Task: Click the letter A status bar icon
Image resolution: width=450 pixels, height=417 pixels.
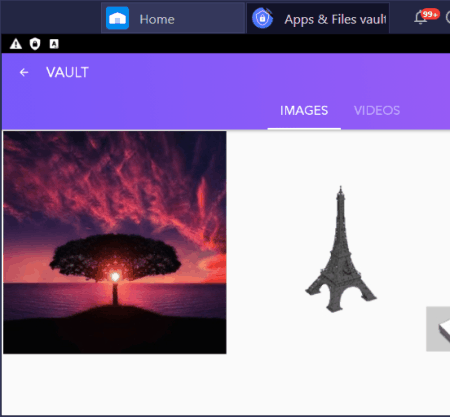Action: 54,44
